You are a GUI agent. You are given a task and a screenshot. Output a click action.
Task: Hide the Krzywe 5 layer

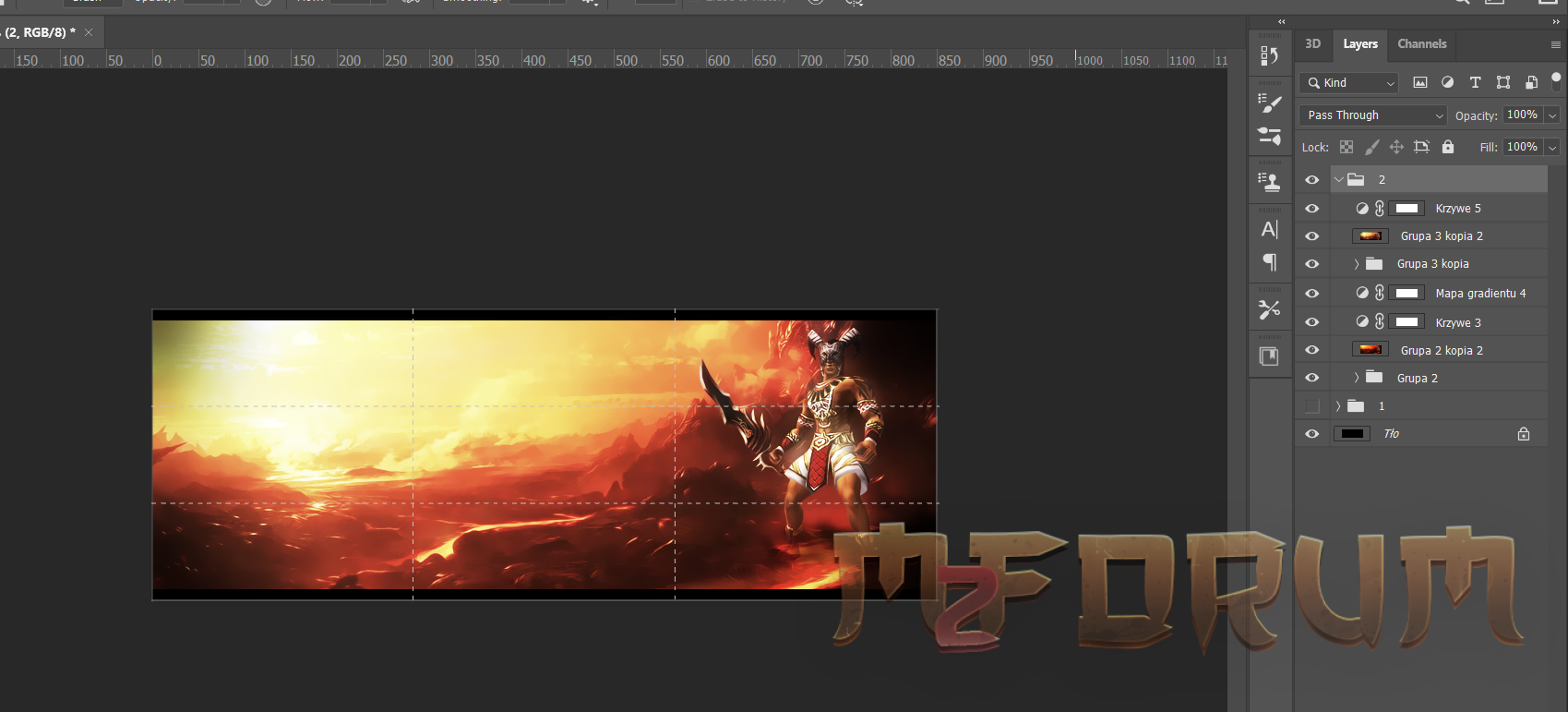click(1311, 209)
